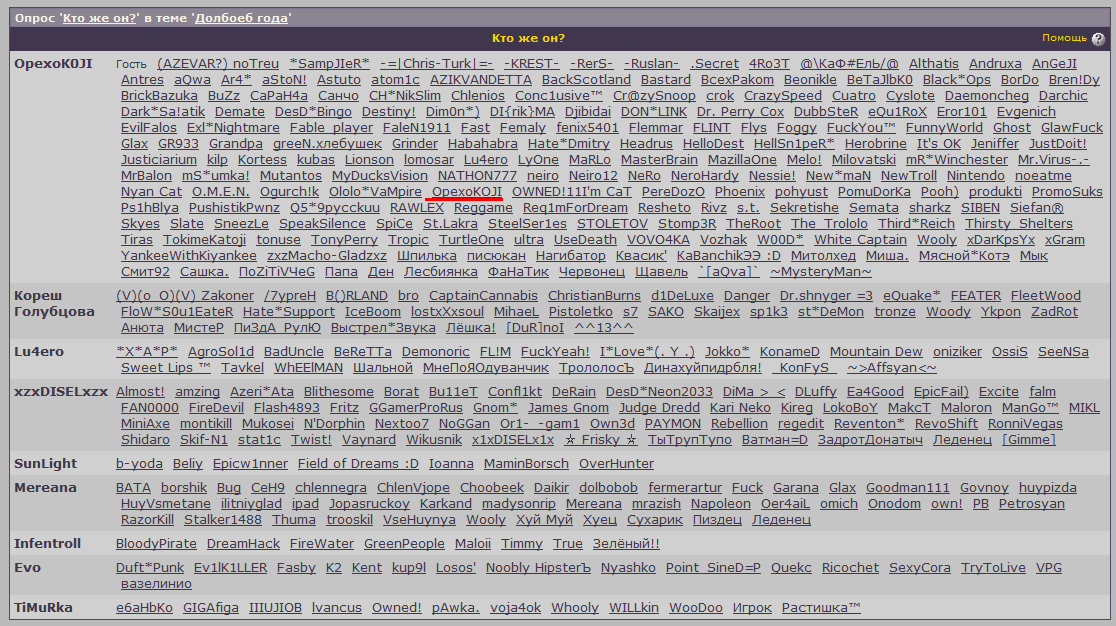Open 'Judge Dredd' voter link
1116x626 pixels.
(659, 408)
